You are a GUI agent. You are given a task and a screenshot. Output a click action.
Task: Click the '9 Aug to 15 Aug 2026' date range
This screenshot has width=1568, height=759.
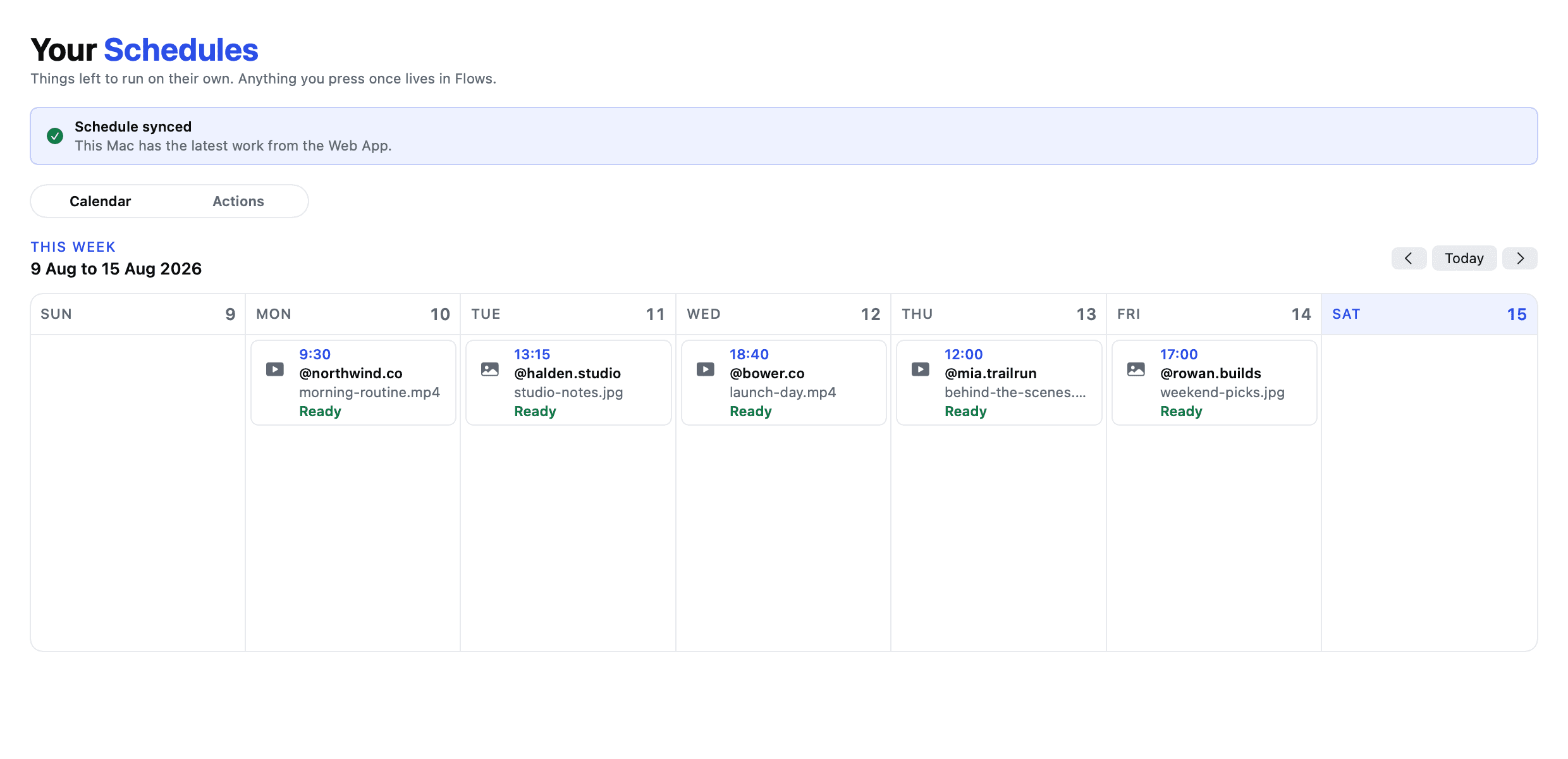[116, 269]
